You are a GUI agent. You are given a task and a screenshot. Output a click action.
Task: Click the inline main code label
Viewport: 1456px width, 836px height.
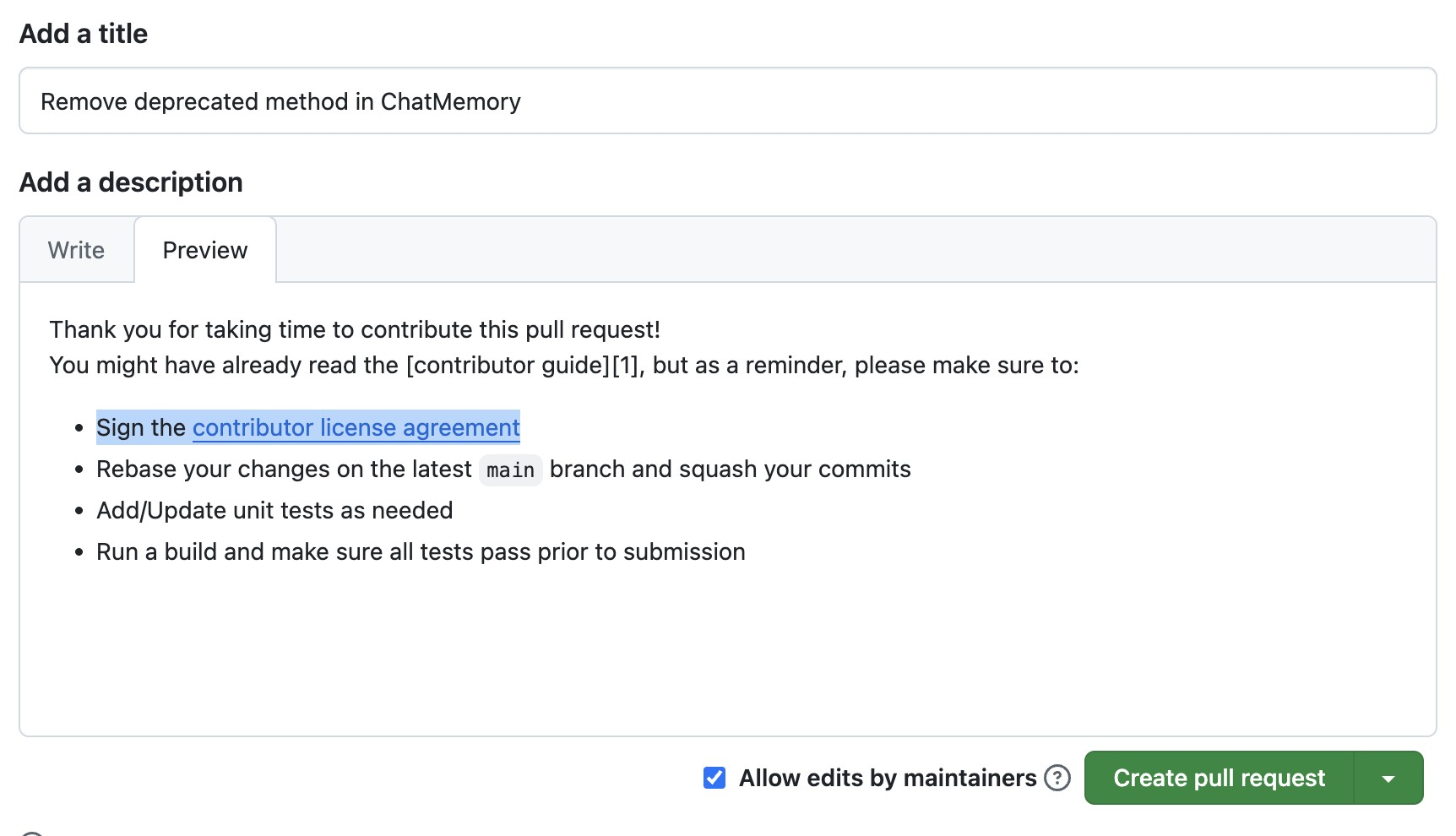(511, 470)
